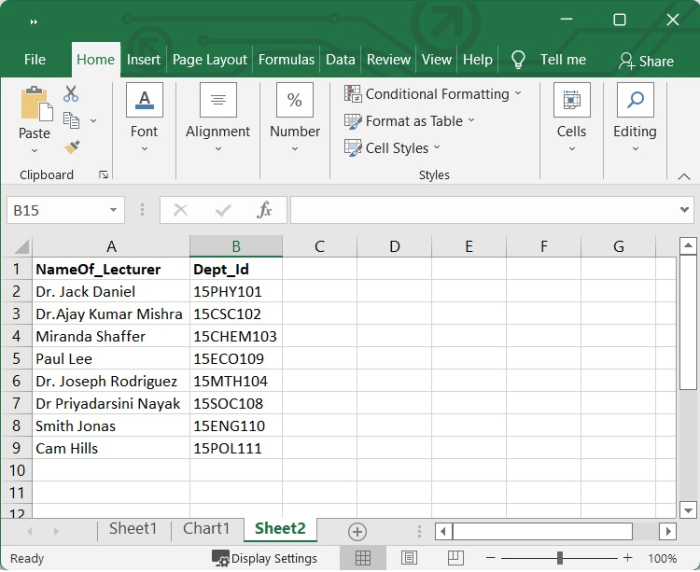Click the Paste clipboard icon
Image resolution: width=700 pixels, height=572 pixels.
click(34, 105)
